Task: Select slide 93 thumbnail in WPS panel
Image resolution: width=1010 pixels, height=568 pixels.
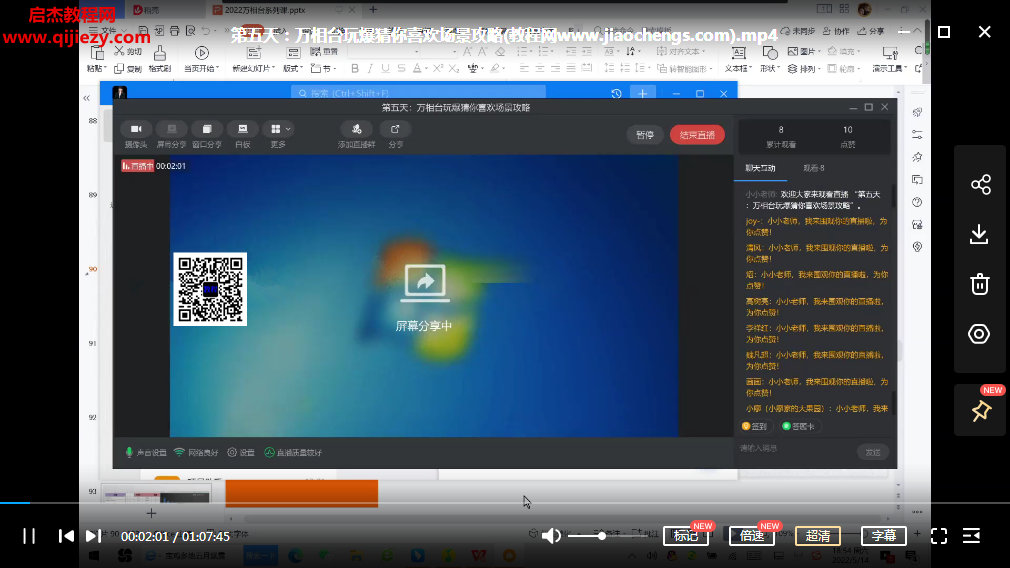Action: click(x=156, y=495)
